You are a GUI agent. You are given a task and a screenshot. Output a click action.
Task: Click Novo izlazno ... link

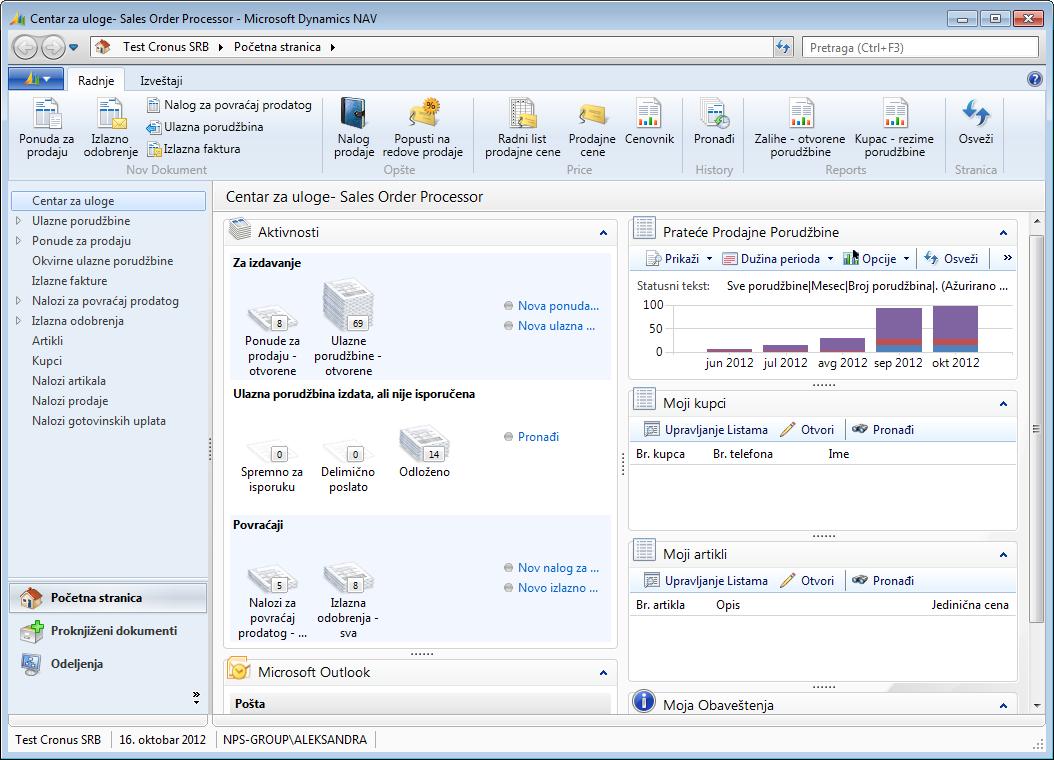click(x=557, y=588)
